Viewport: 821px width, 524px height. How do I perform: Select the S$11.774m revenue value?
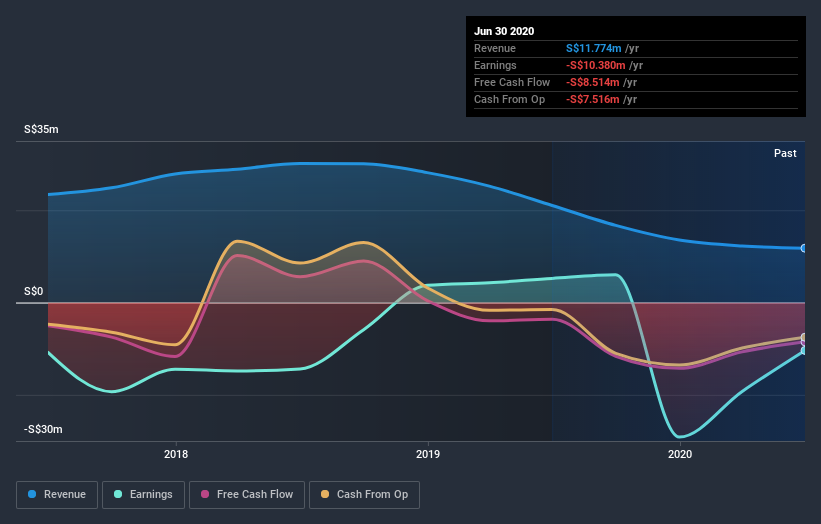coord(593,48)
